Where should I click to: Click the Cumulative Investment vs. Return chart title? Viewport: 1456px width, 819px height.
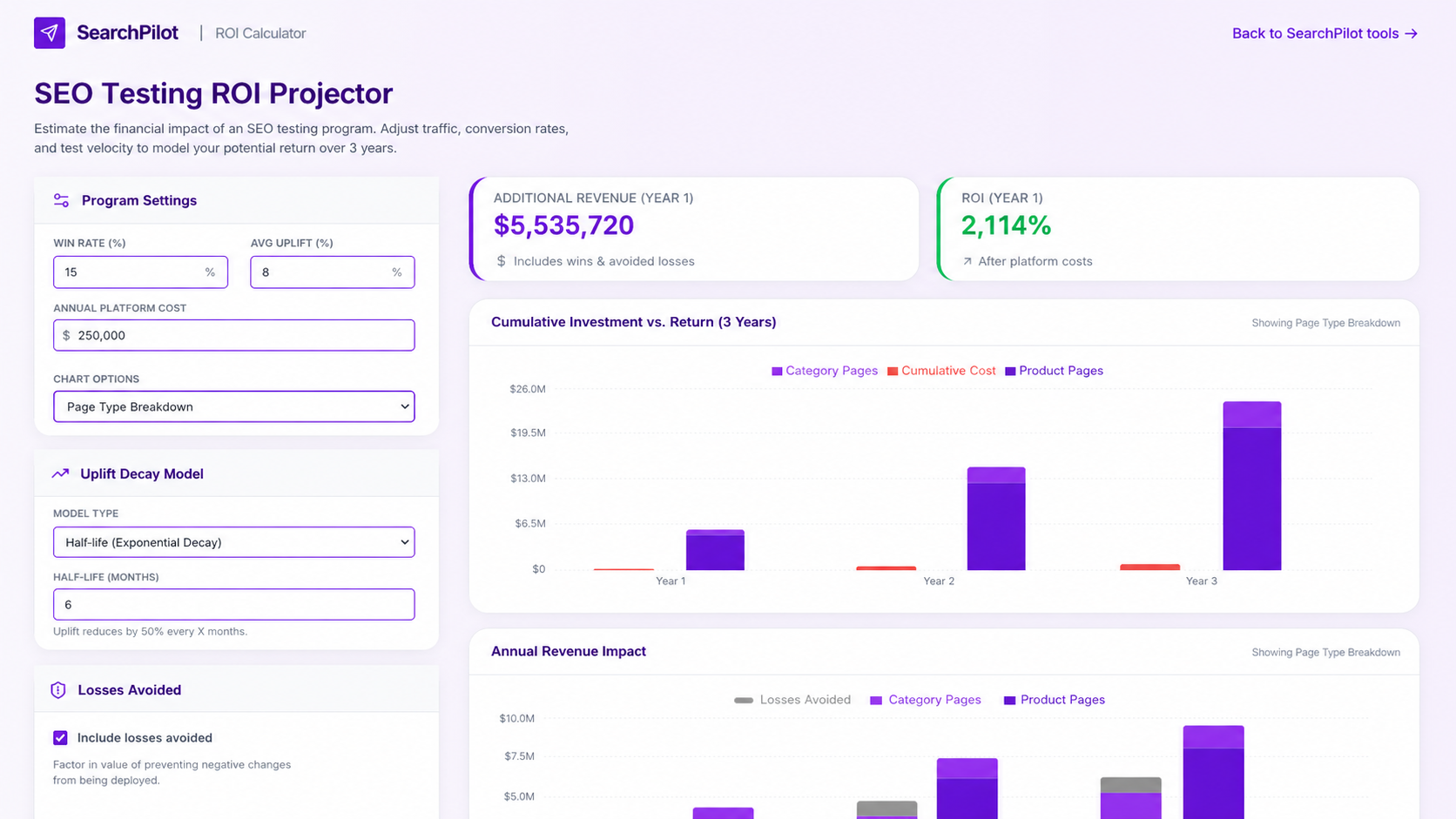coord(633,322)
